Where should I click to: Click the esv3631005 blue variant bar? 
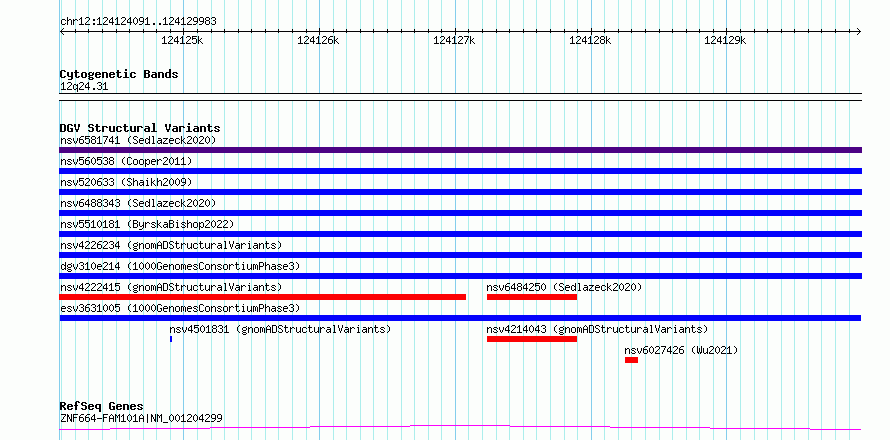pyautogui.click(x=460, y=318)
